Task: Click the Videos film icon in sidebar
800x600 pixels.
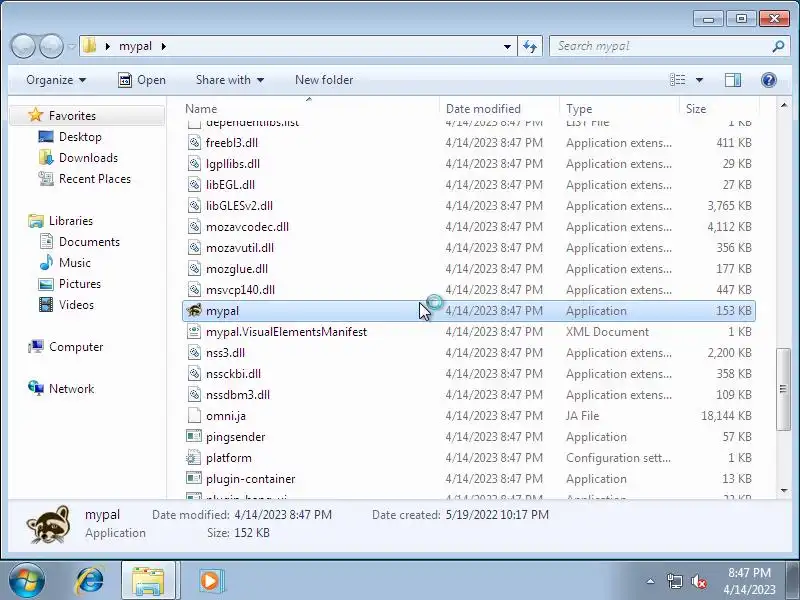Action: click(46, 305)
